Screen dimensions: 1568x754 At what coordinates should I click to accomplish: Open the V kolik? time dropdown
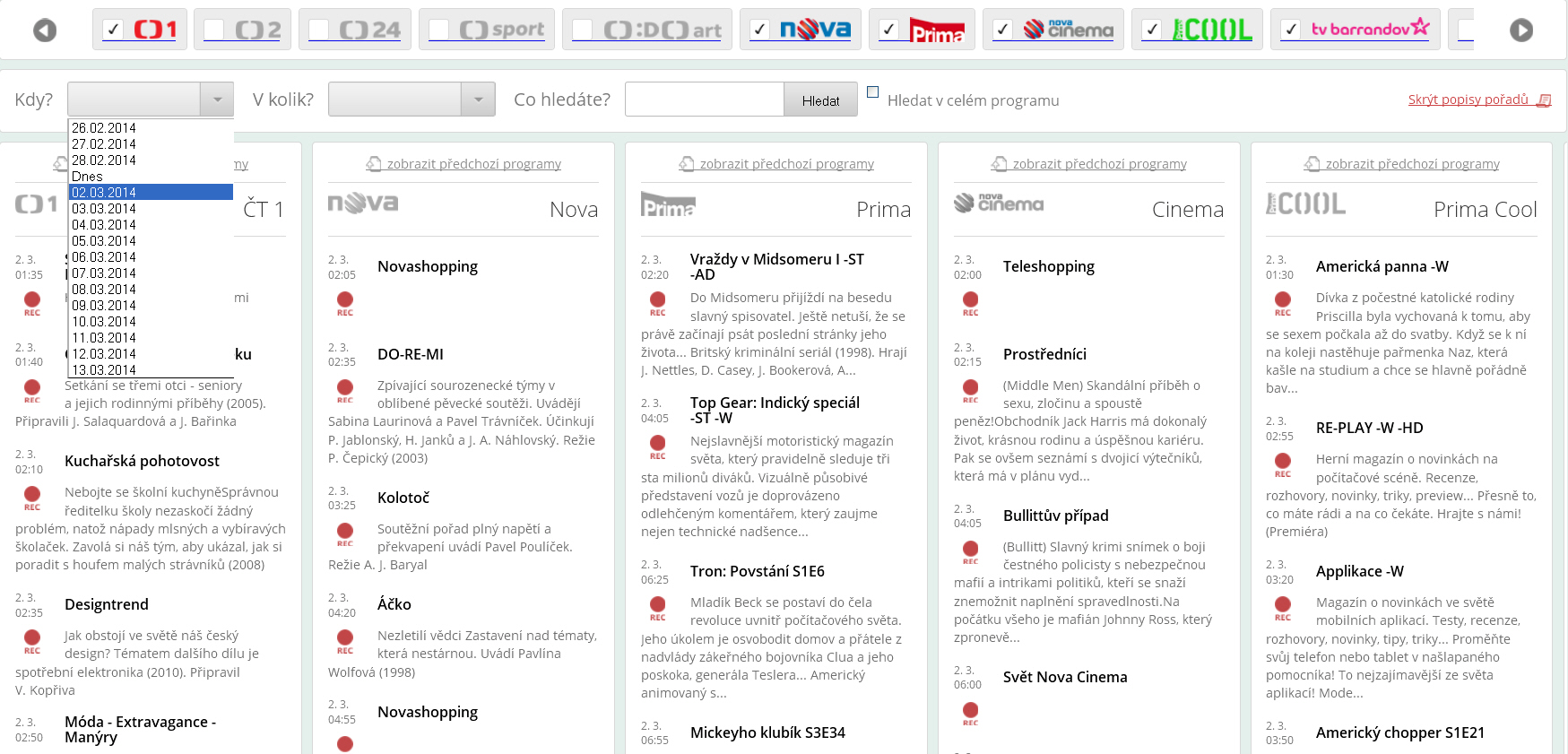tap(478, 100)
